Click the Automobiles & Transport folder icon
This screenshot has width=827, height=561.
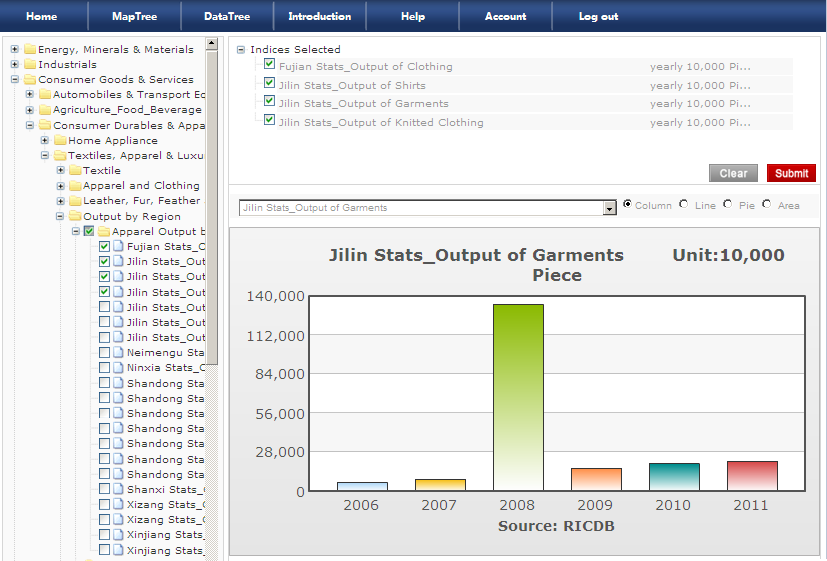pyautogui.click(x=45, y=94)
